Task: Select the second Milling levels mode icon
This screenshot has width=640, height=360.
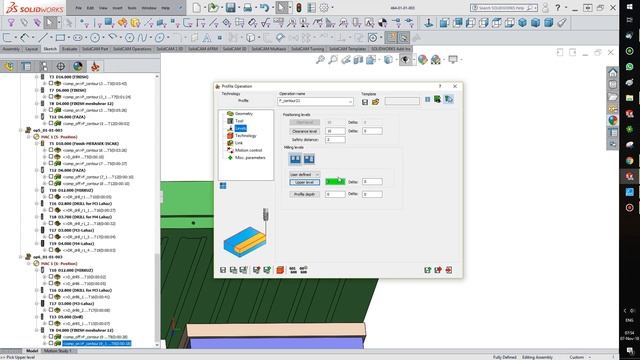Action: 309,159
